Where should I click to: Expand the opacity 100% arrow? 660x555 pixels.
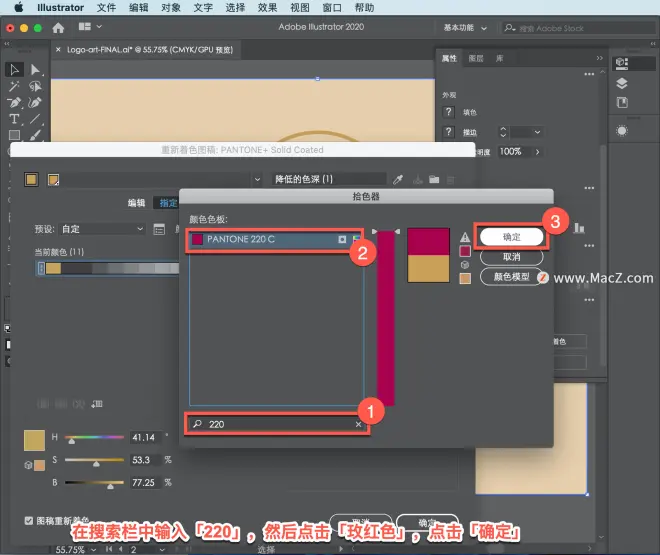pos(538,152)
